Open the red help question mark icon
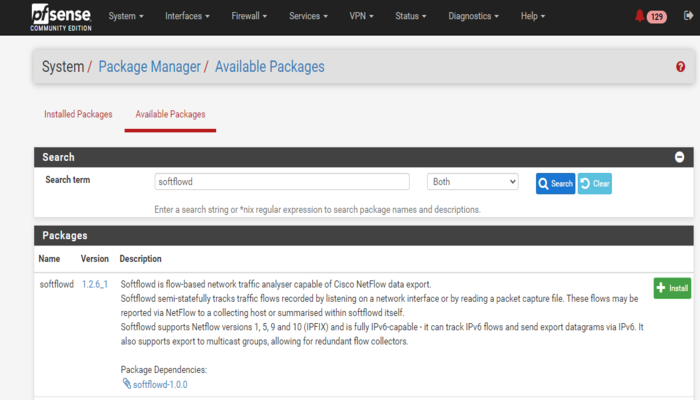The height and width of the screenshot is (400, 700). coord(680,67)
